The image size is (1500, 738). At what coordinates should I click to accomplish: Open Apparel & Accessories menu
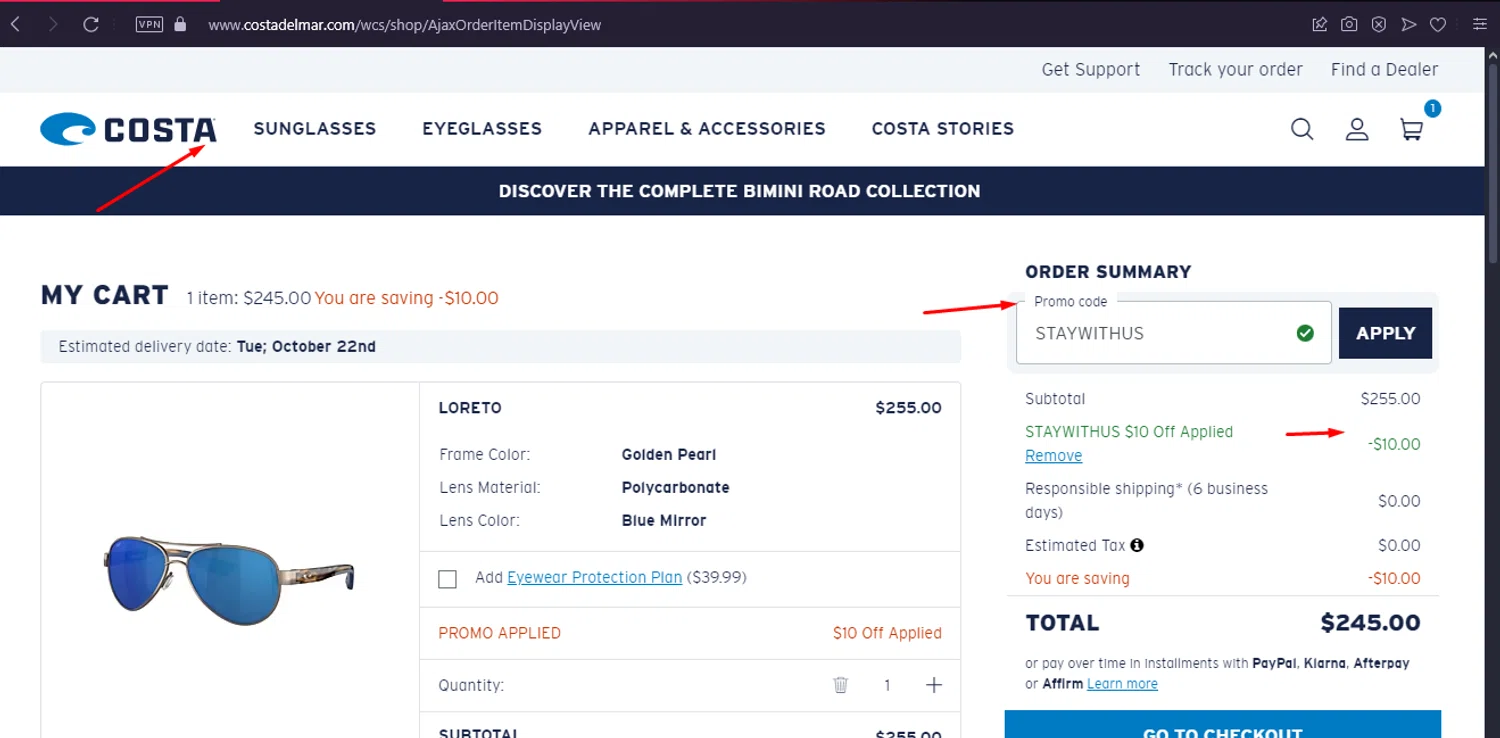(x=707, y=128)
